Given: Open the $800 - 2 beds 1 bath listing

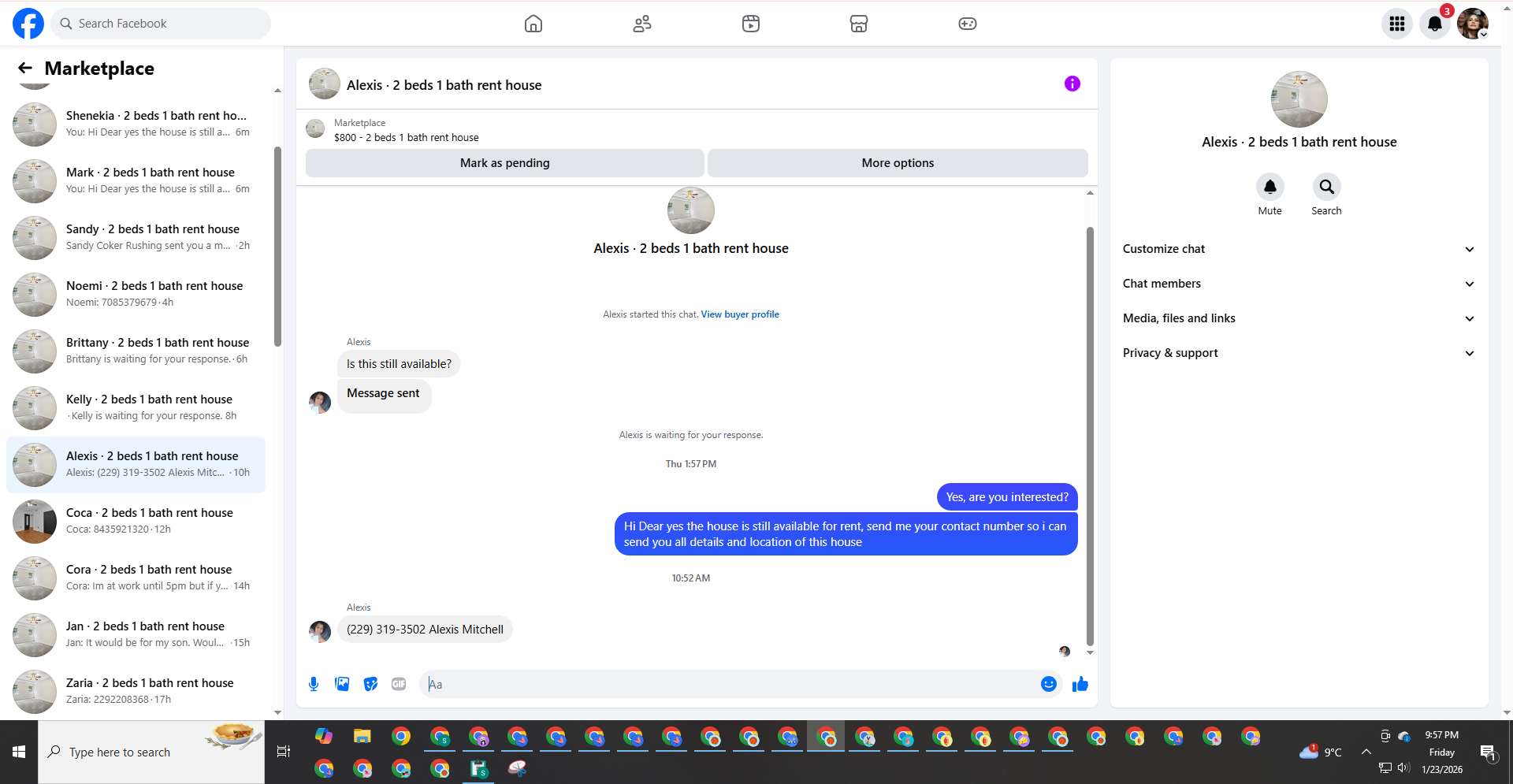Looking at the screenshot, I should [407, 137].
